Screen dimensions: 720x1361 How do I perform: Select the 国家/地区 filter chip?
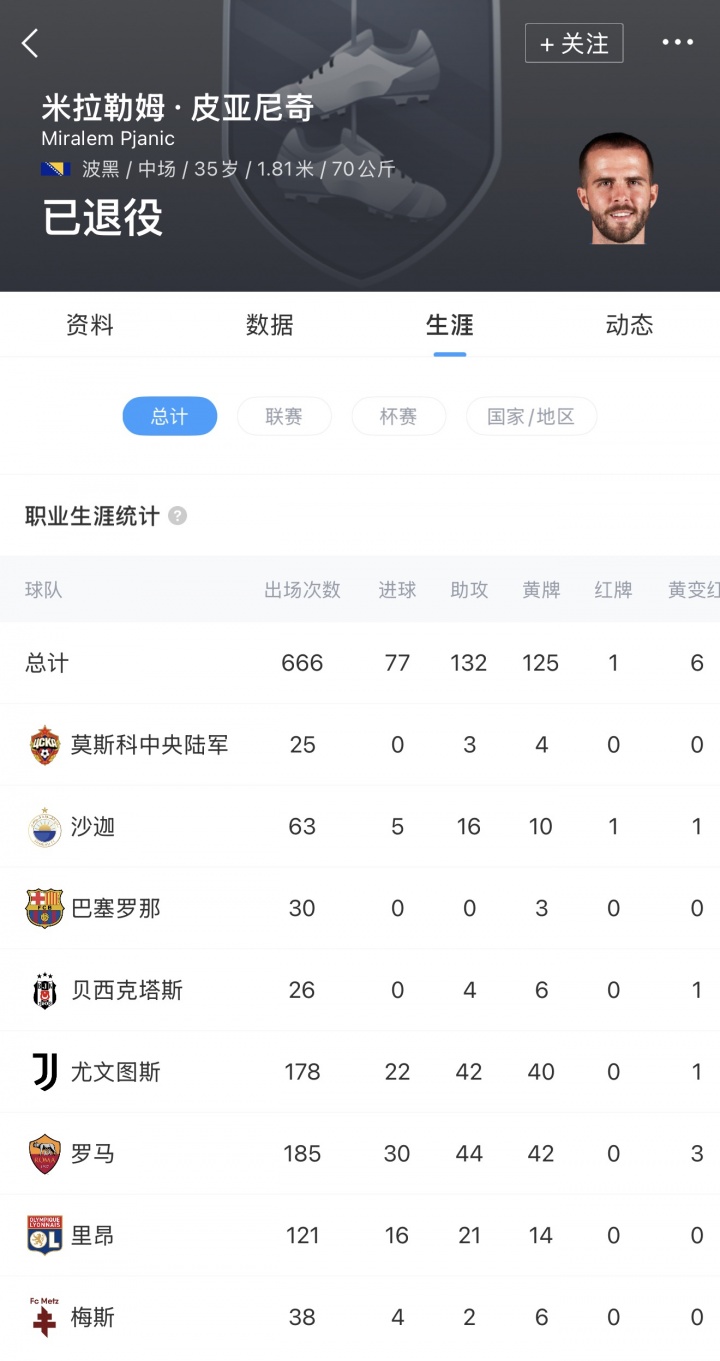[531, 416]
